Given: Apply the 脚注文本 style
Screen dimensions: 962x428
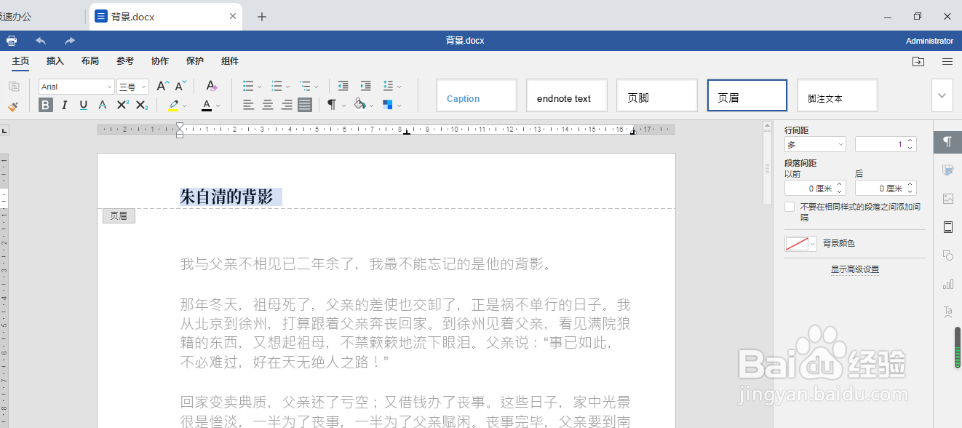Looking at the screenshot, I should pyautogui.click(x=837, y=96).
